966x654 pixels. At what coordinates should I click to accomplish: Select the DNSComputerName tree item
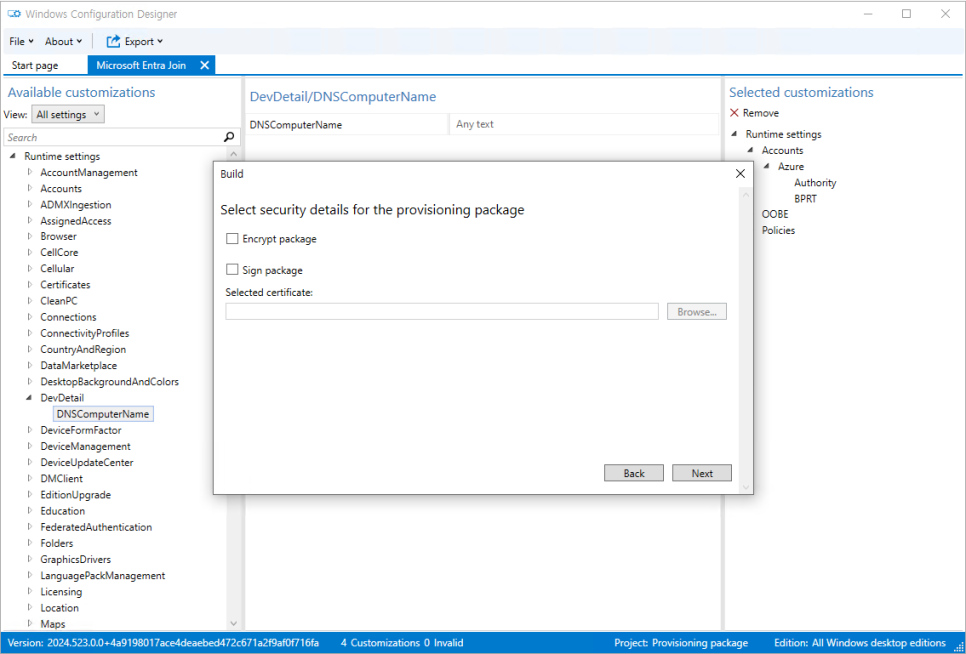(103, 414)
